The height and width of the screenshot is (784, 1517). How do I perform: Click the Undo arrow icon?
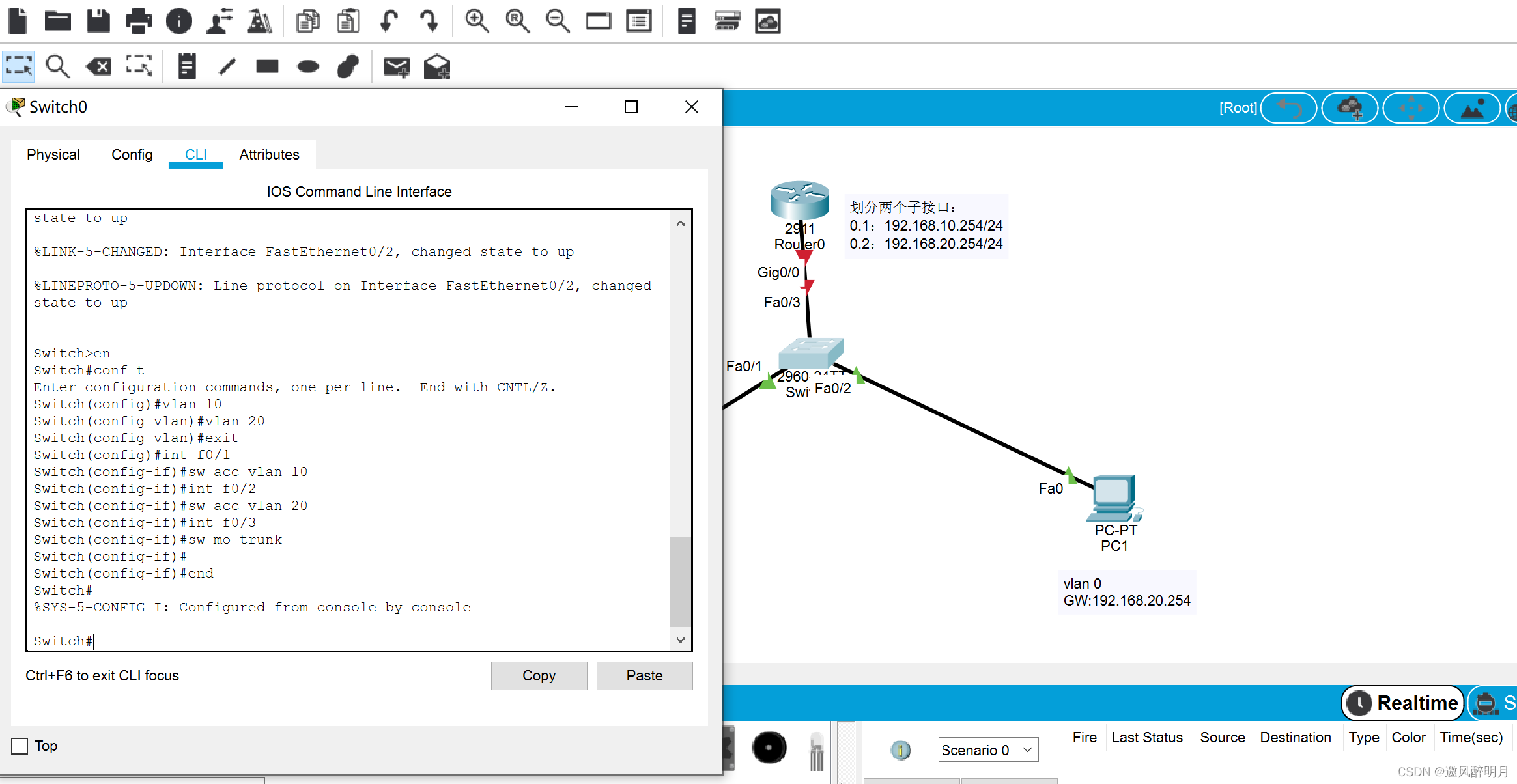point(389,21)
